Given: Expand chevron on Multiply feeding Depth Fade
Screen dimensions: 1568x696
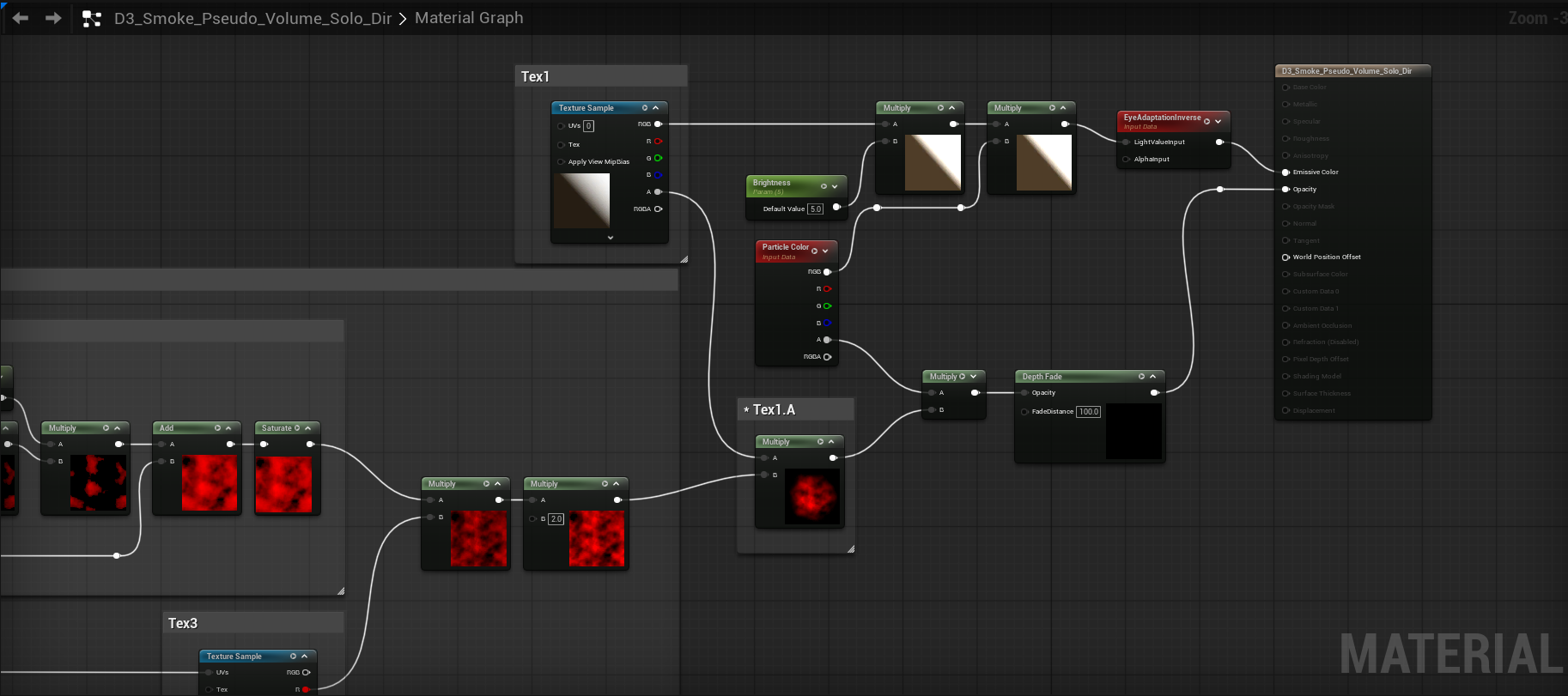Looking at the screenshot, I should pyautogui.click(x=973, y=377).
